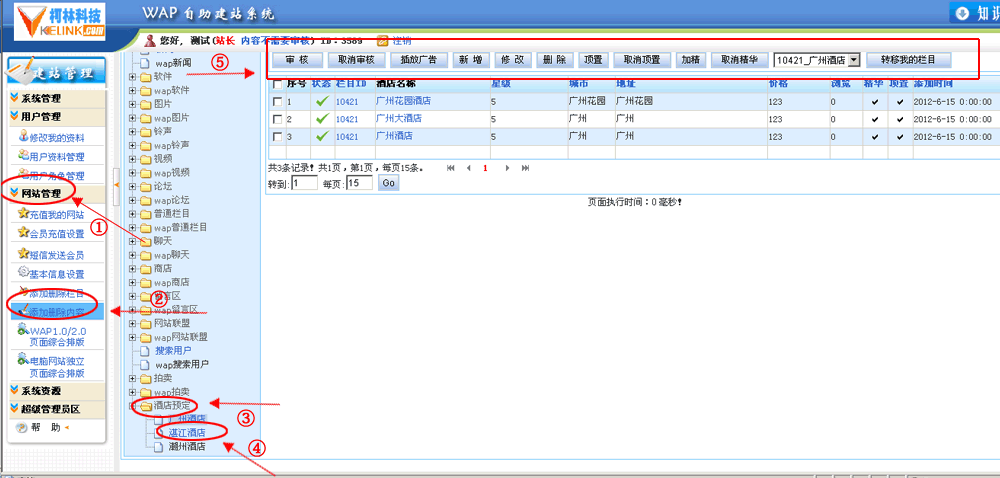This screenshot has height=478, width=1000.
Task: Tick the select-all checkbox in table header
Action: coord(277,84)
